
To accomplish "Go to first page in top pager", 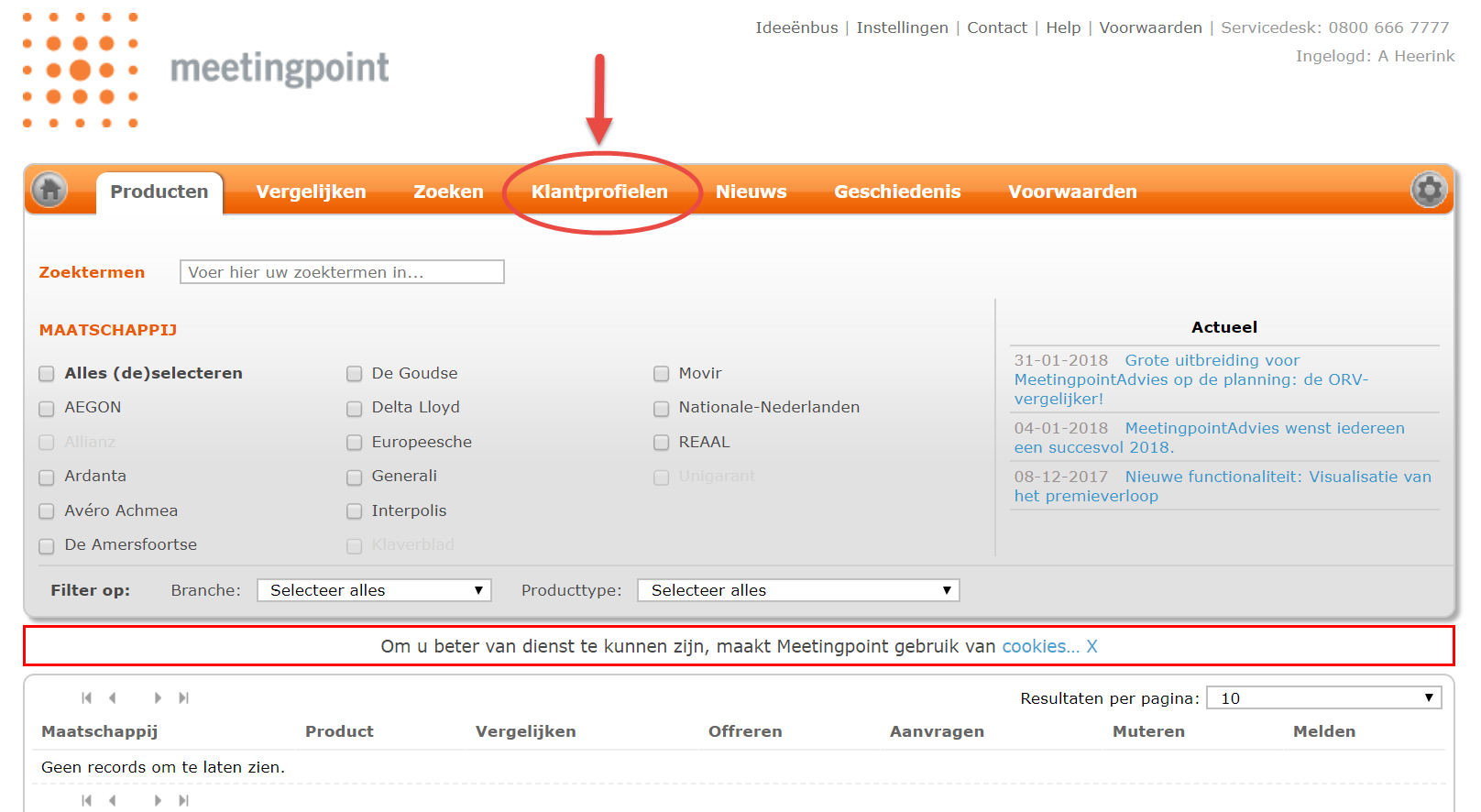I will point(86,698).
